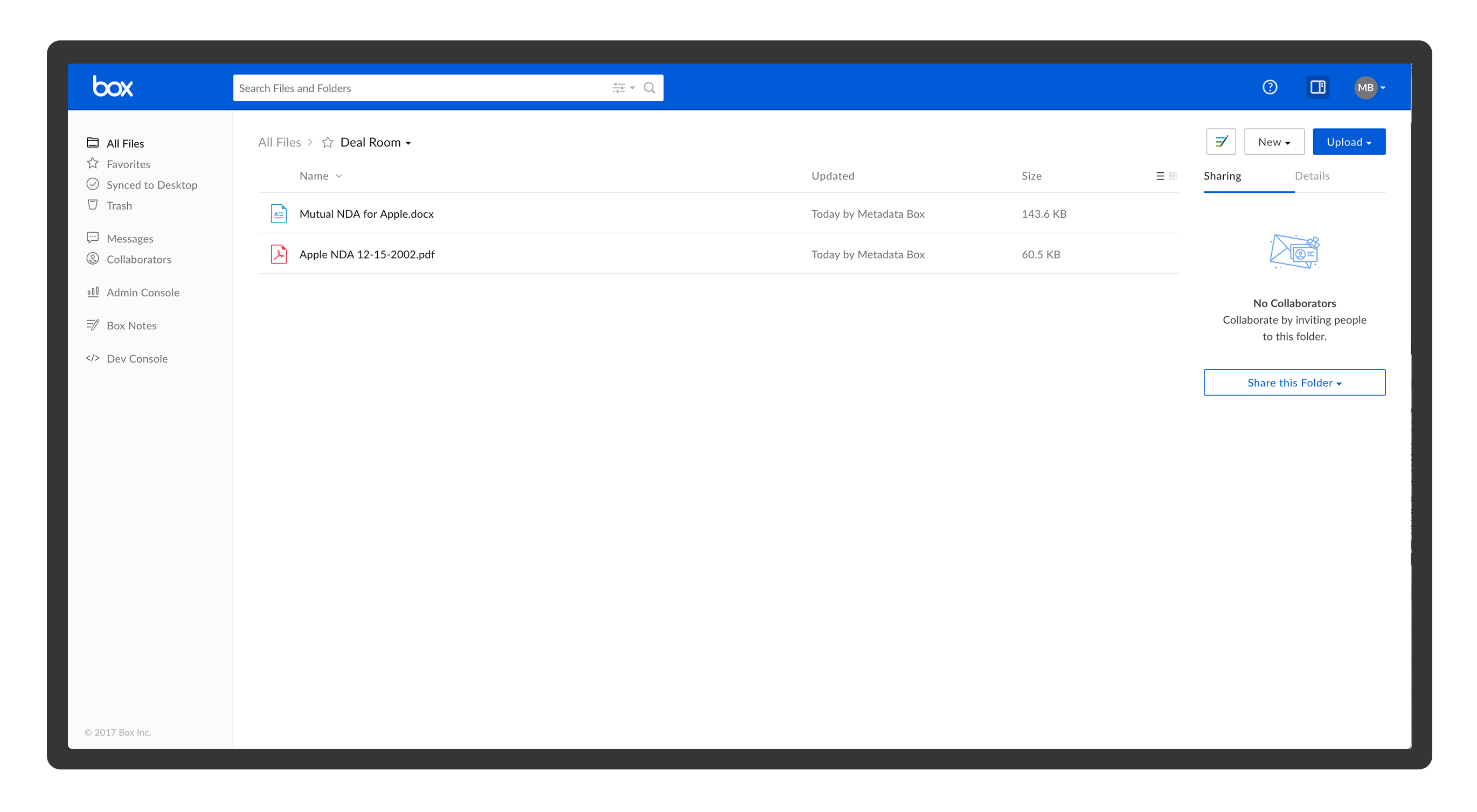Sort by the Name column arrow

tap(339, 176)
